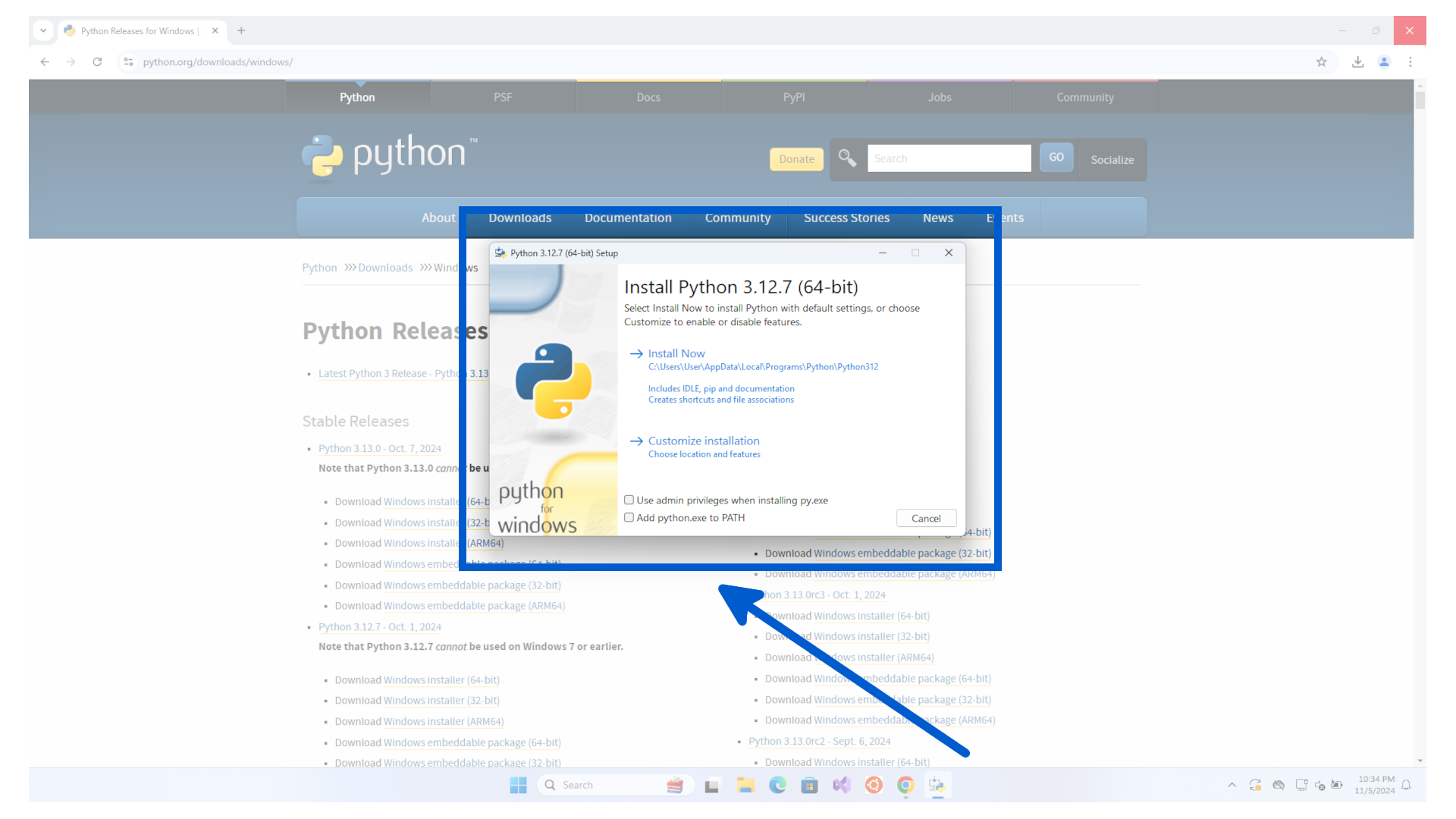1456x819 pixels.
Task: Open Microsoft Store from the taskbar
Action: click(x=809, y=785)
